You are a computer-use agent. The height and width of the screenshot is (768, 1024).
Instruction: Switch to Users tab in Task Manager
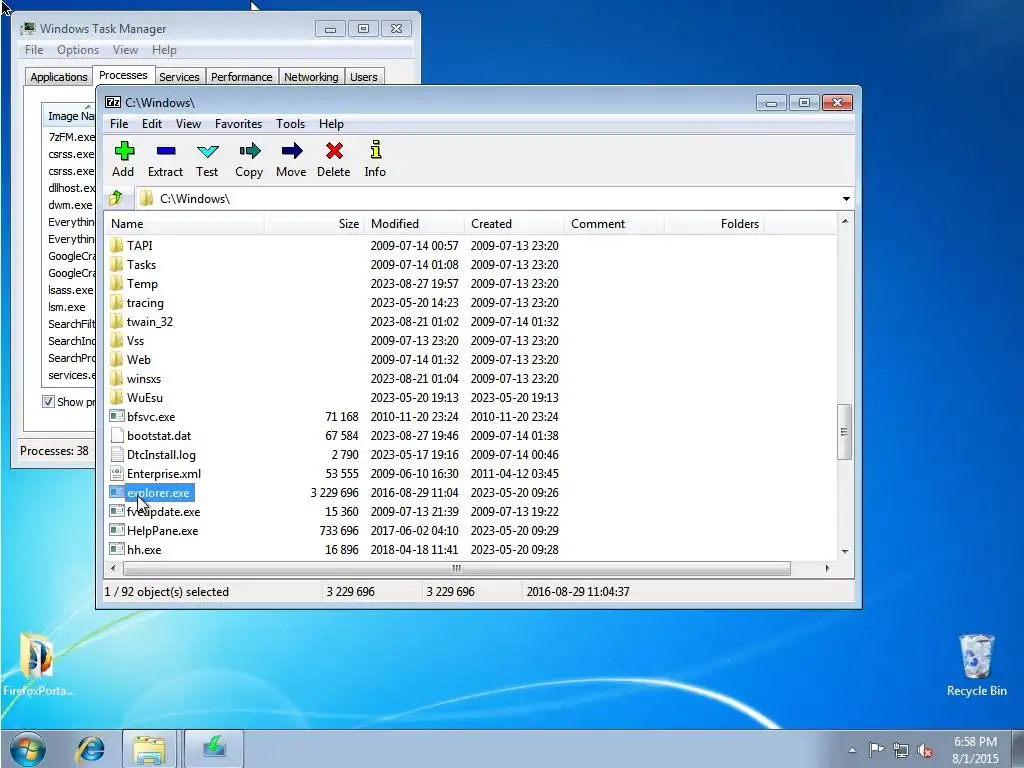(x=364, y=77)
